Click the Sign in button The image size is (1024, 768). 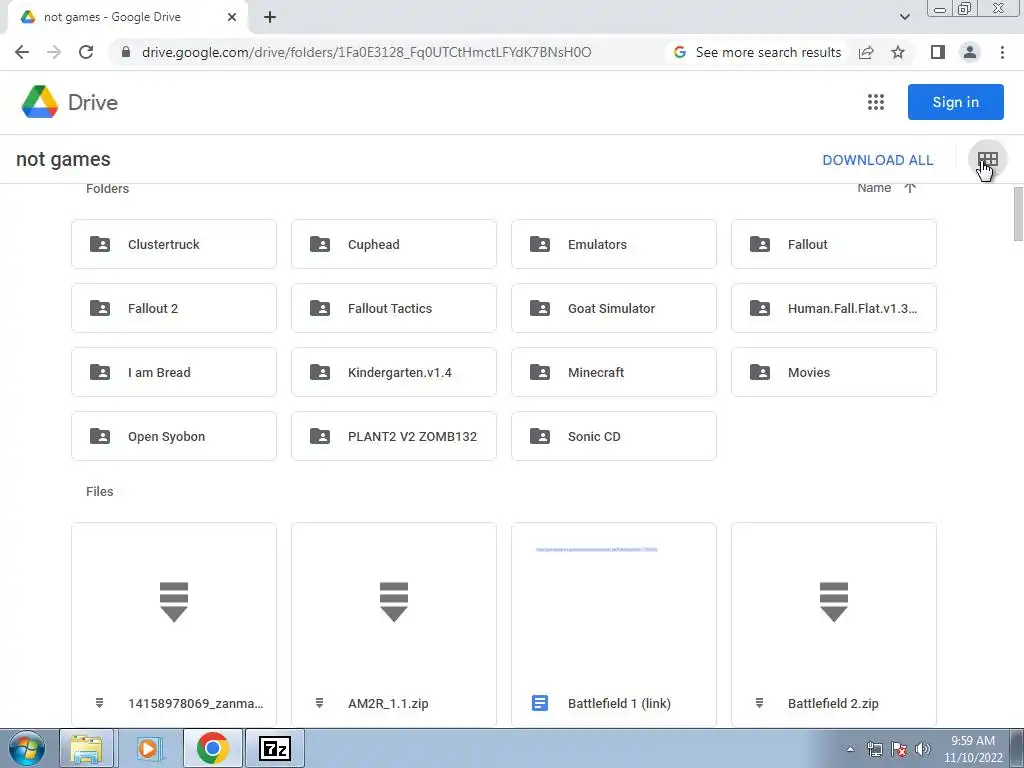pyautogui.click(x=955, y=102)
